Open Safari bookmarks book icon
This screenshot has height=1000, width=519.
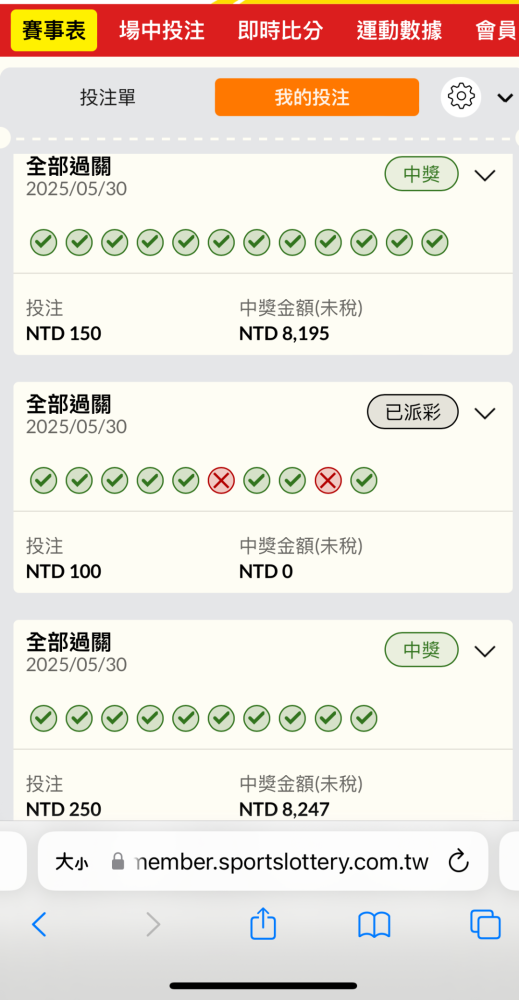(x=374, y=924)
